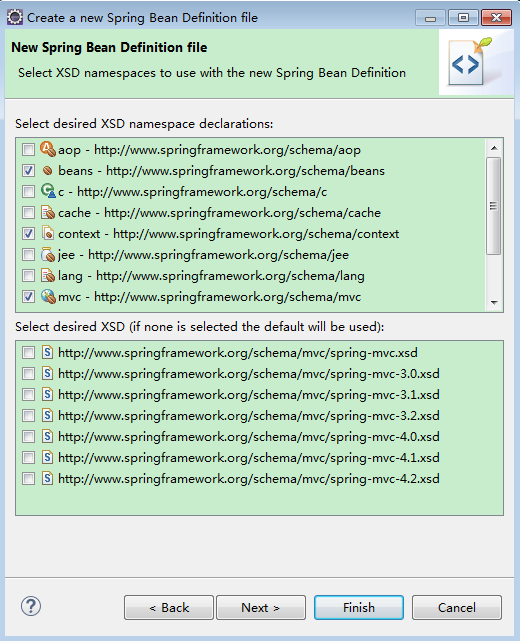This screenshot has width=520, height=641.
Task: Select the spring-mvc-4.2.xsd URL text
Action: (x=249, y=479)
